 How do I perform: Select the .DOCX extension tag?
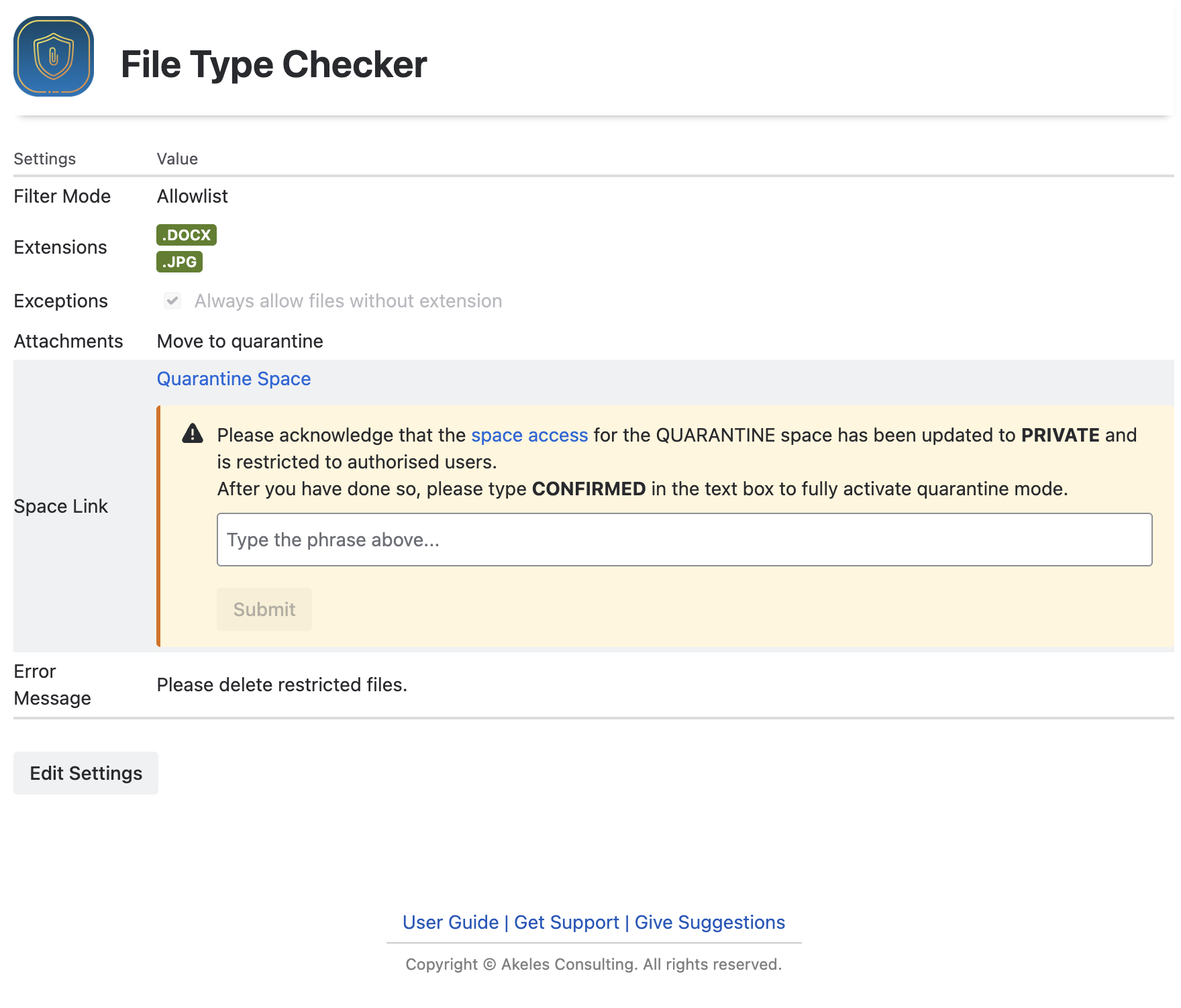coord(187,235)
